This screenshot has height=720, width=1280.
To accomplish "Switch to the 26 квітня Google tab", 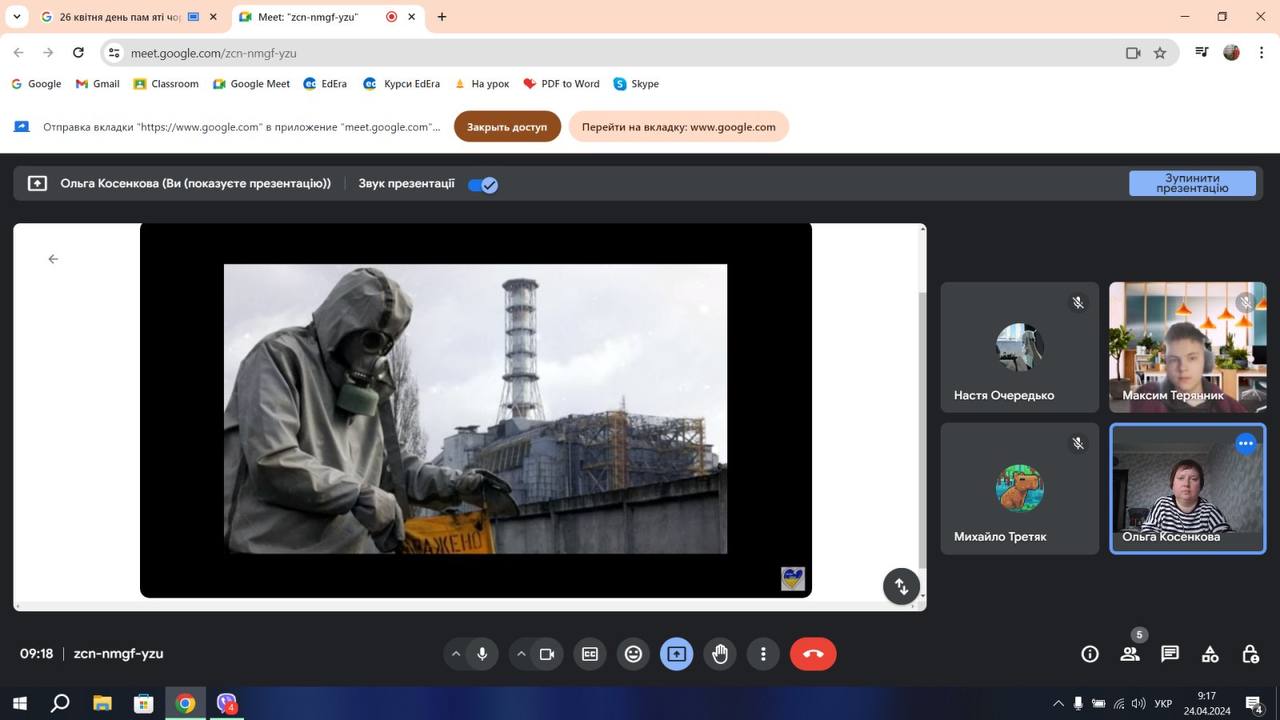I will point(120,17).
